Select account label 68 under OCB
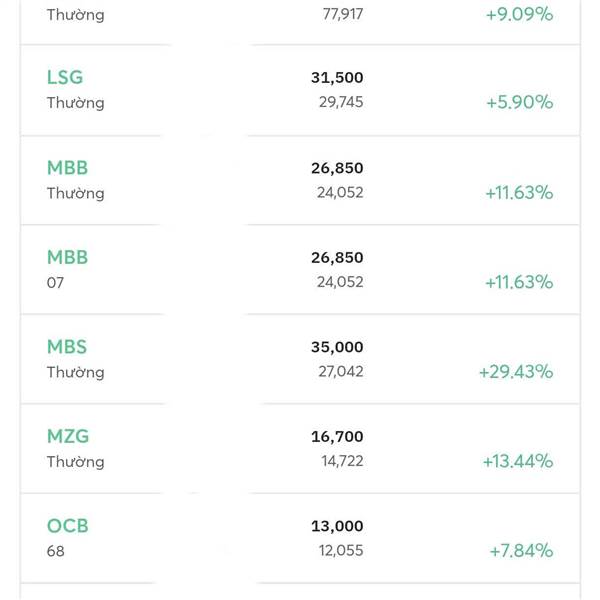Viewport: 600px width, 600px height. click(55, 551)
